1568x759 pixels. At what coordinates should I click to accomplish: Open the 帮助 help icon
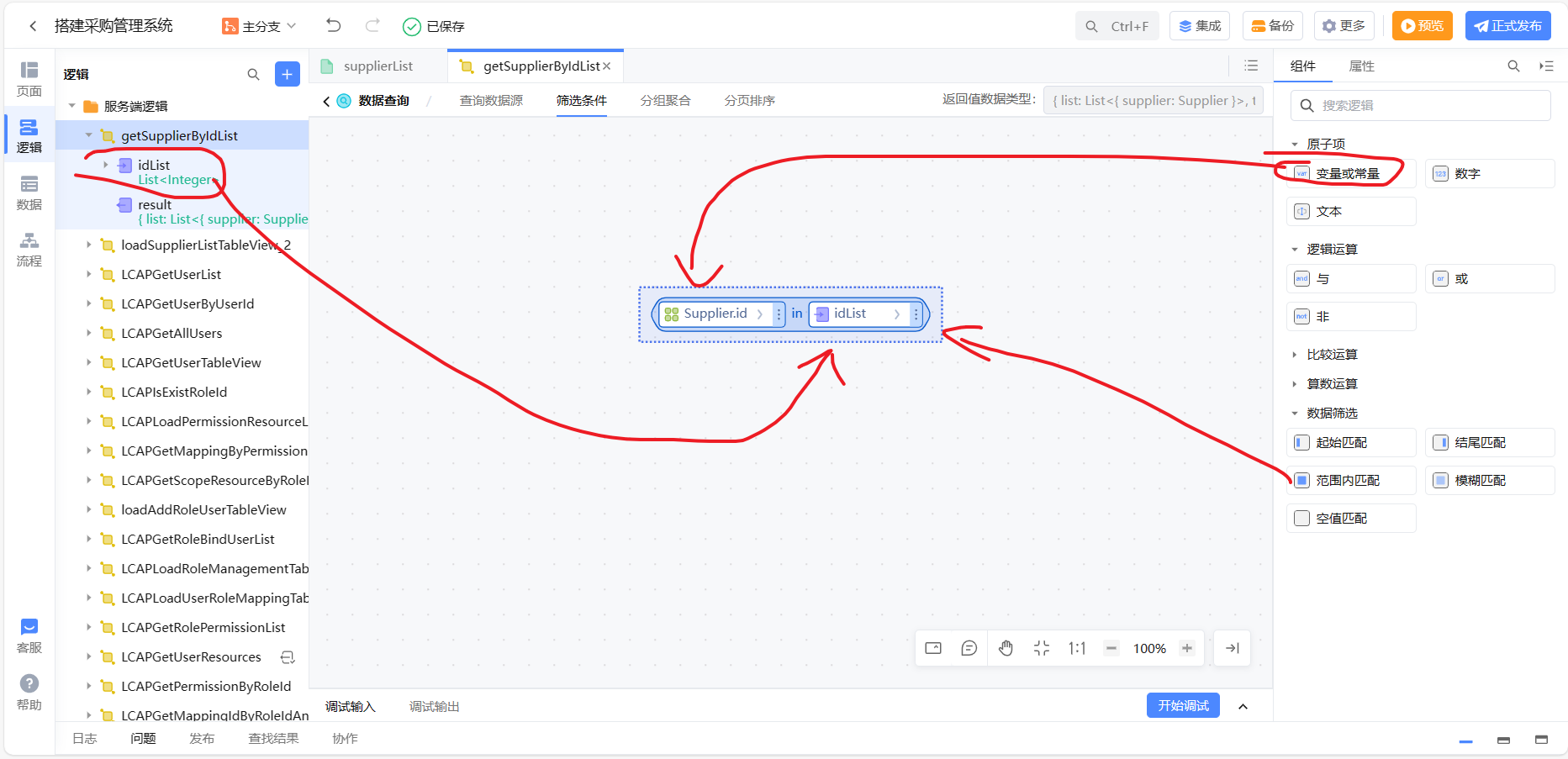click(x=29, y=693)
